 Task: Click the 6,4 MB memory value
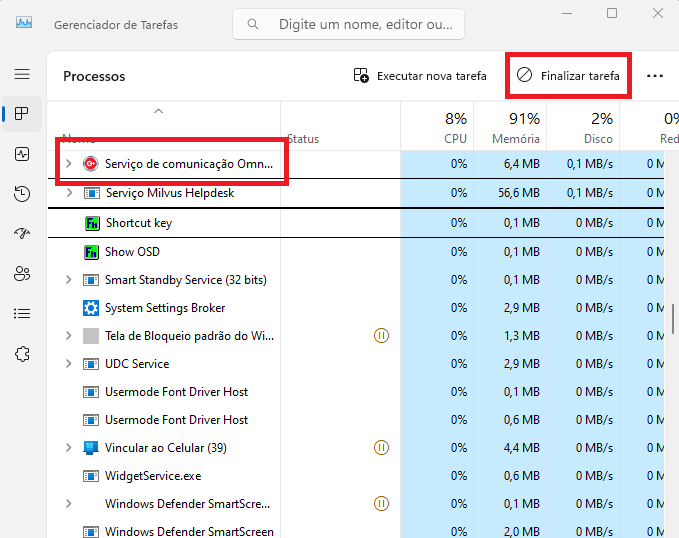click(522, 164)
